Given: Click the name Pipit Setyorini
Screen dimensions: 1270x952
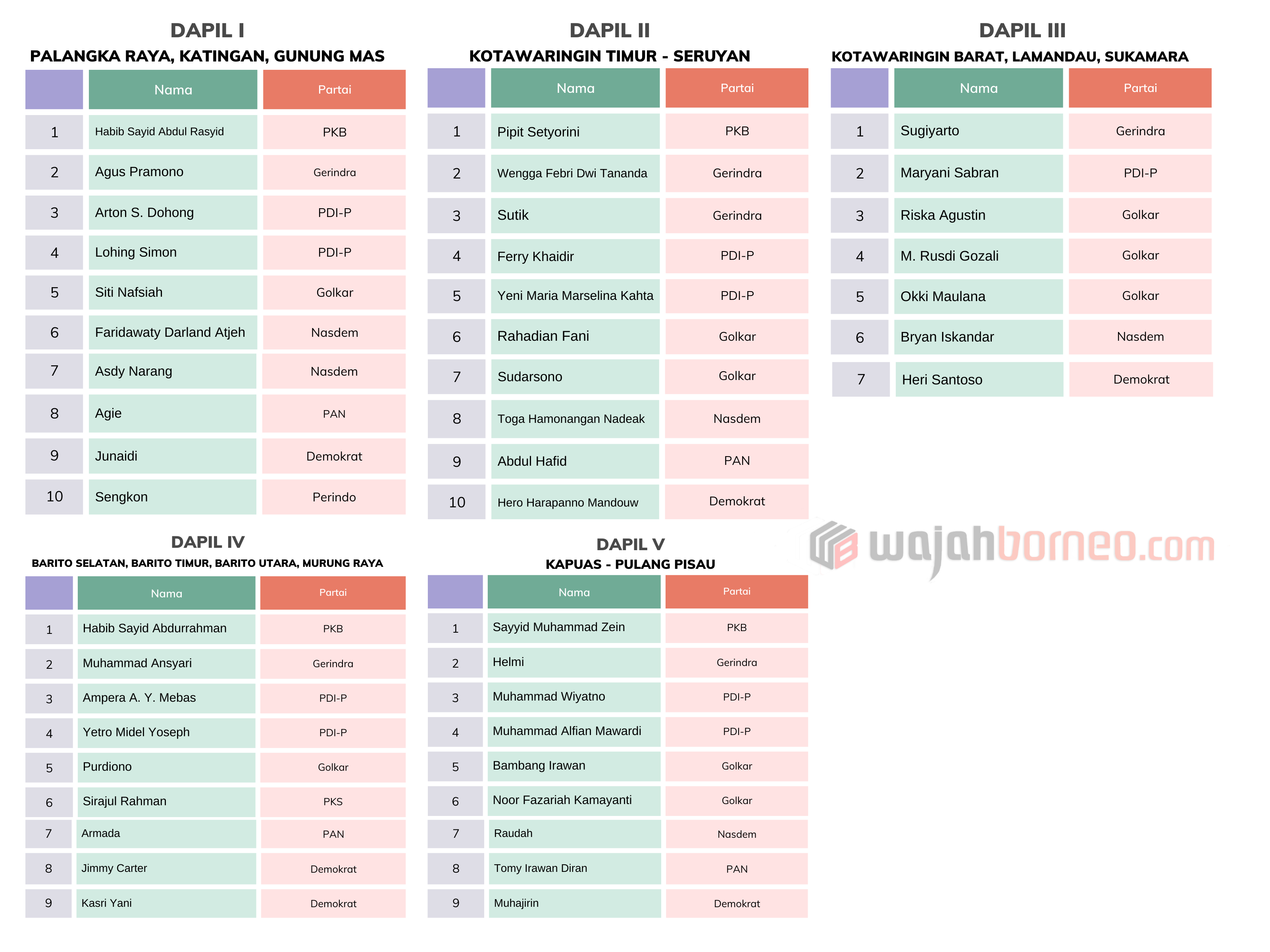Looking at the screenshot, I should coord(538,132).
